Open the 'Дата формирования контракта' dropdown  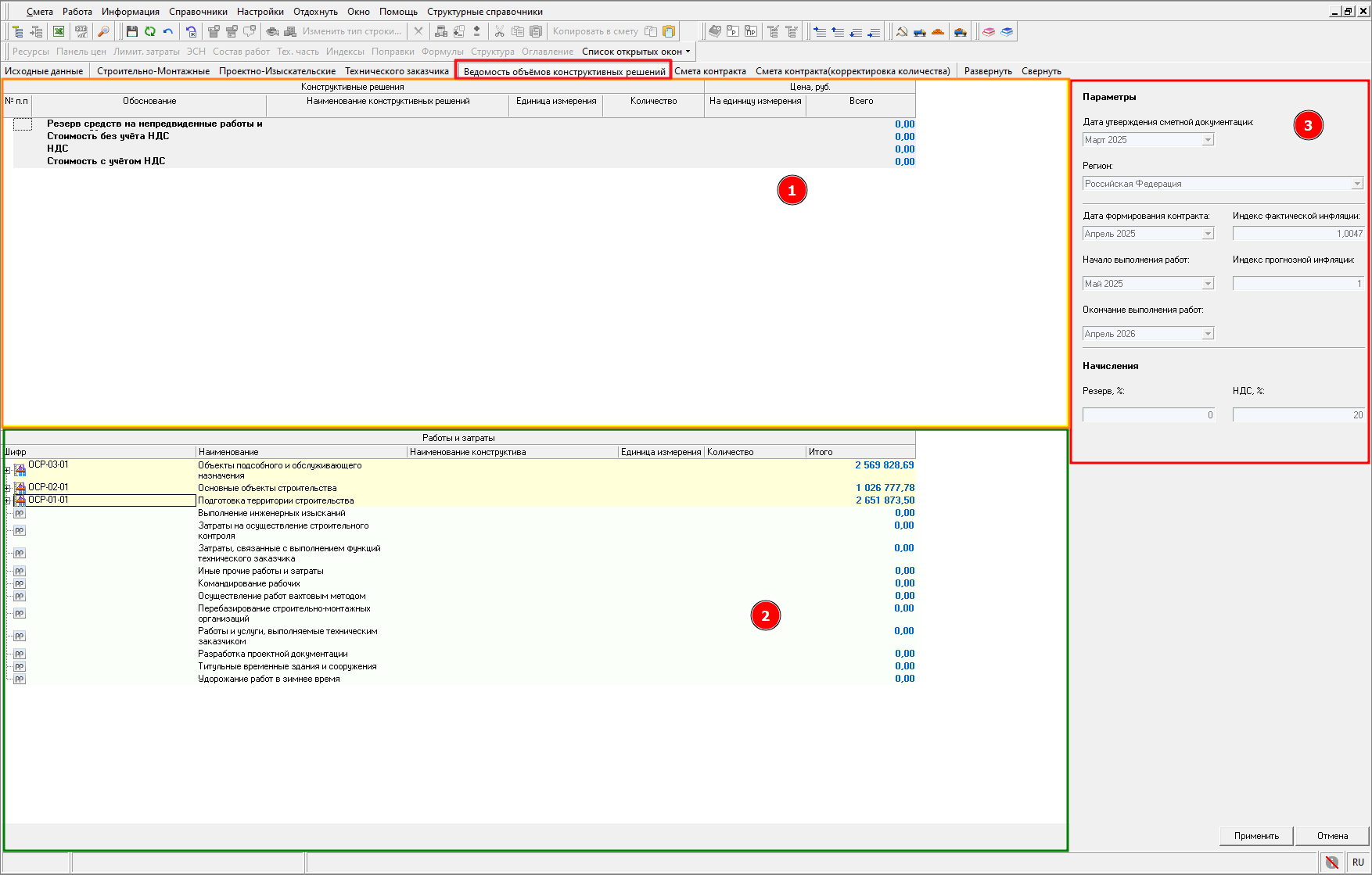[1208, 234]
